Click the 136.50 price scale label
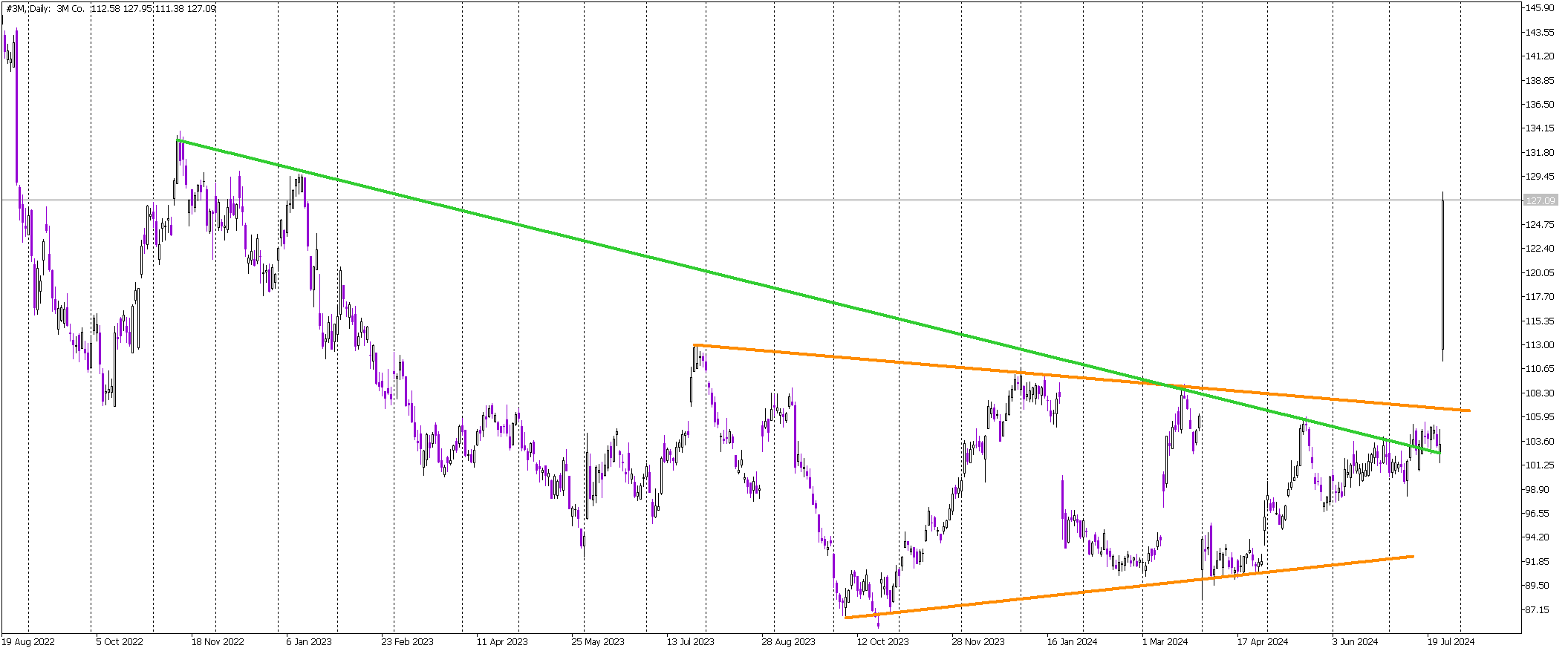The height and width of the screenshot is (651, 1568). coord(1539,104)
